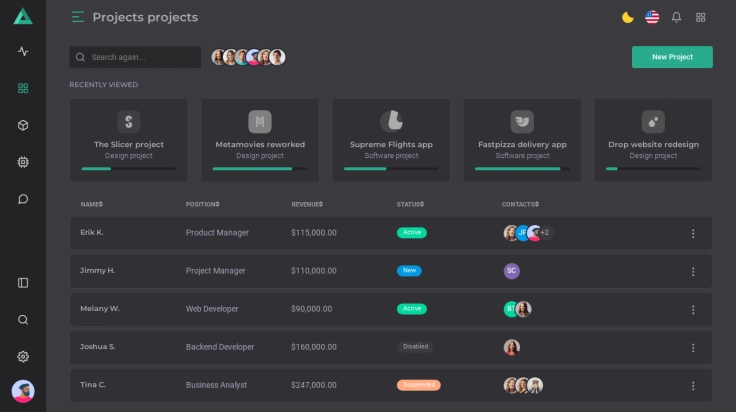Open the Supreme Flights app card

391,140
